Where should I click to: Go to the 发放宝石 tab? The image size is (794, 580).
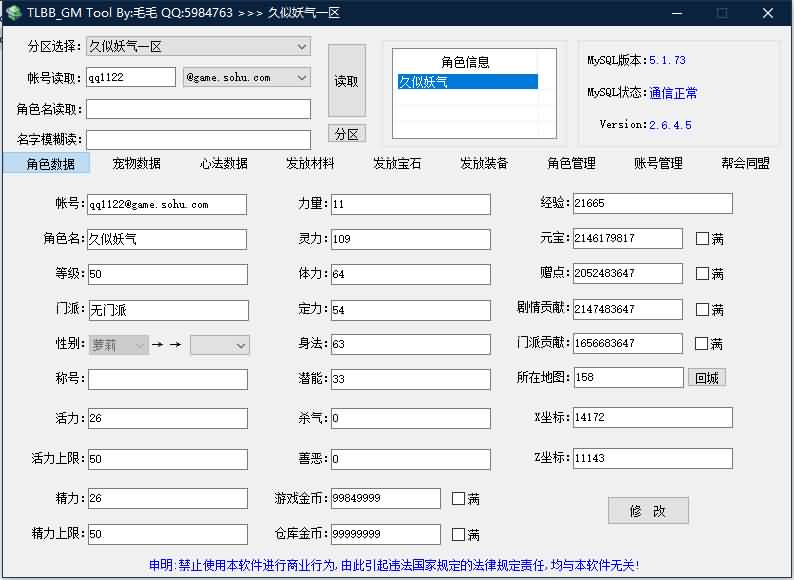pyautogui.click(x=397, y=164)
